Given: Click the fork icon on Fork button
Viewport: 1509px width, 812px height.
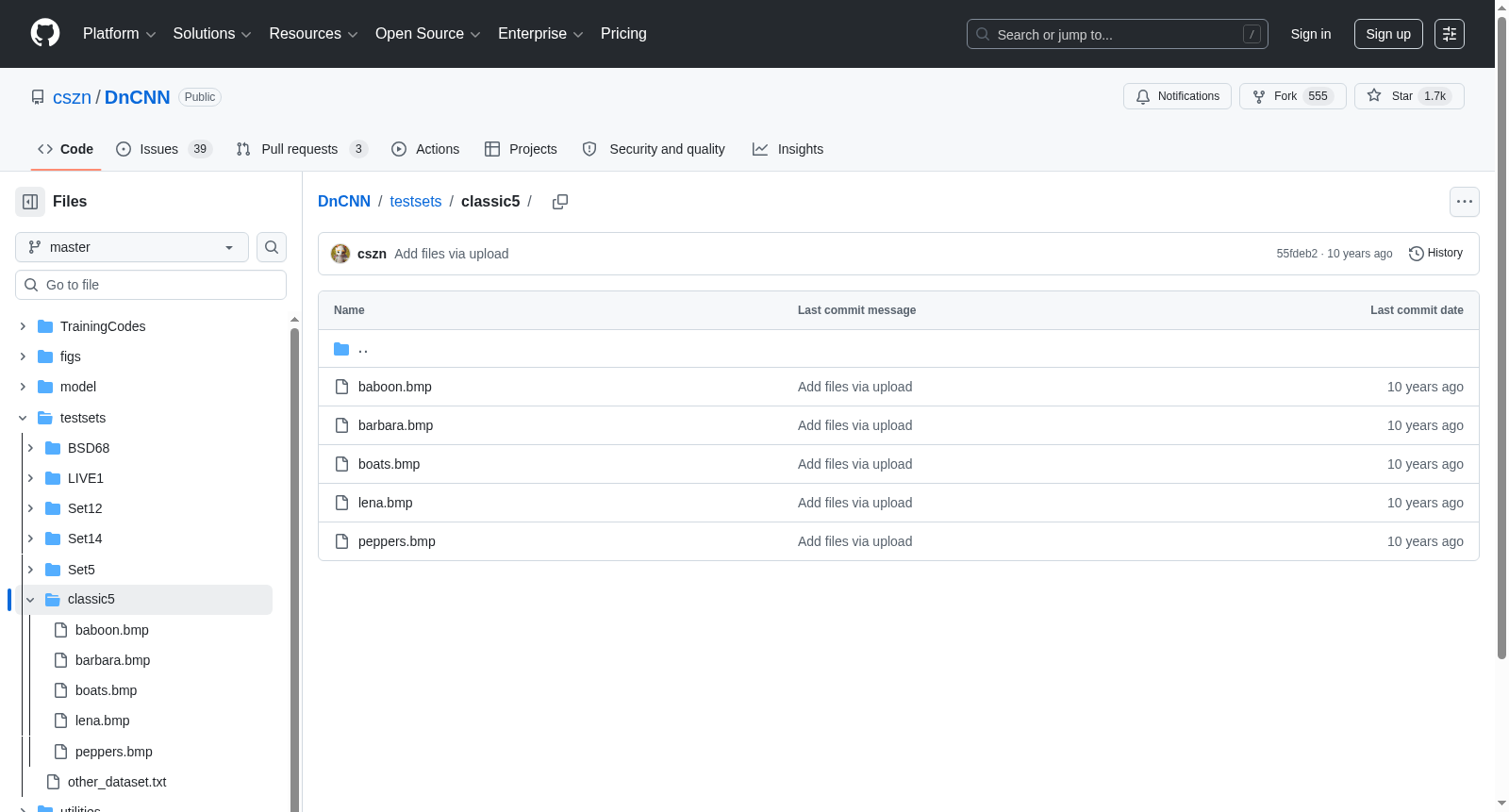Looking at the screenshot, I should pyautogui.click(x=1259, y=96).
